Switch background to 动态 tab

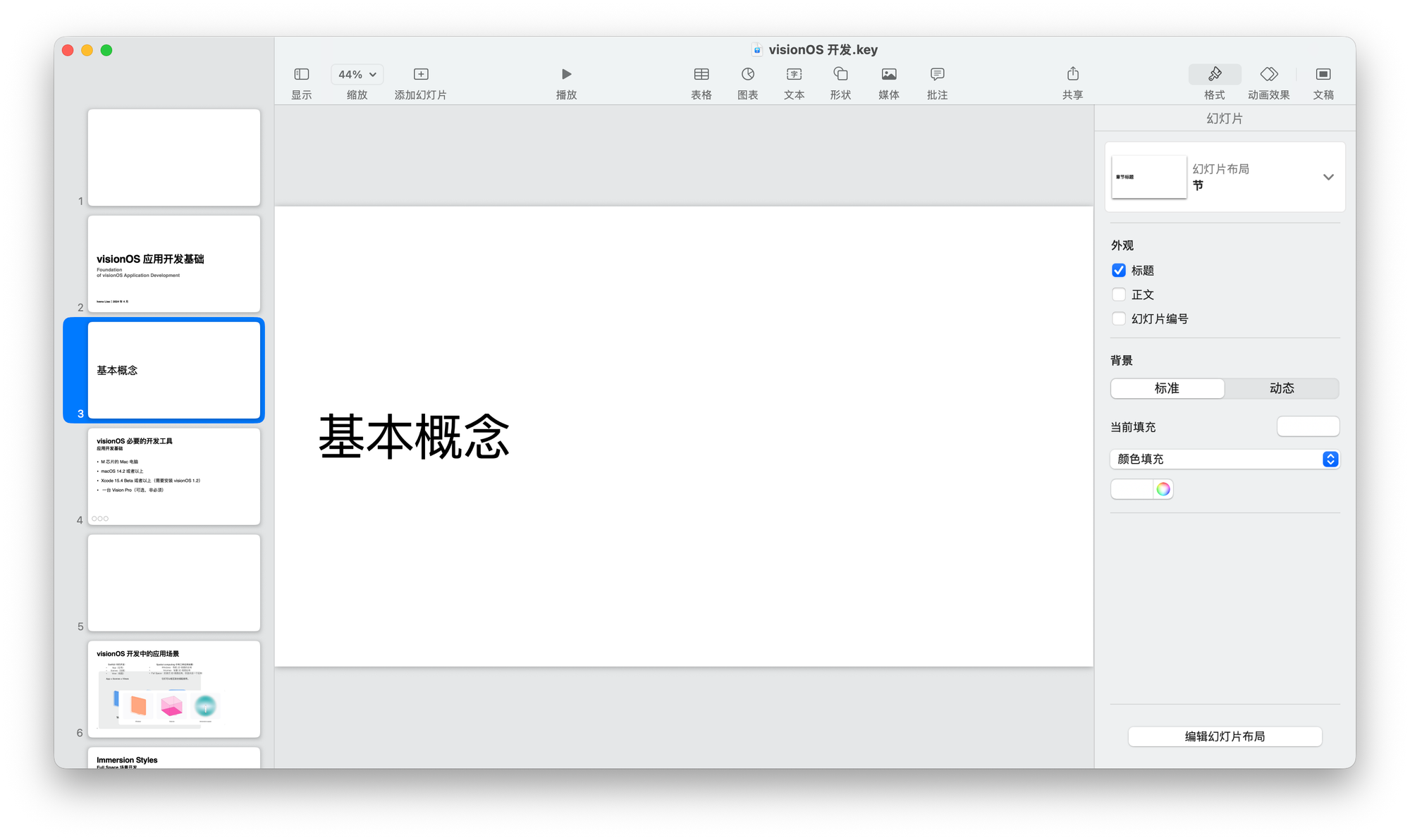(1281, 388)
